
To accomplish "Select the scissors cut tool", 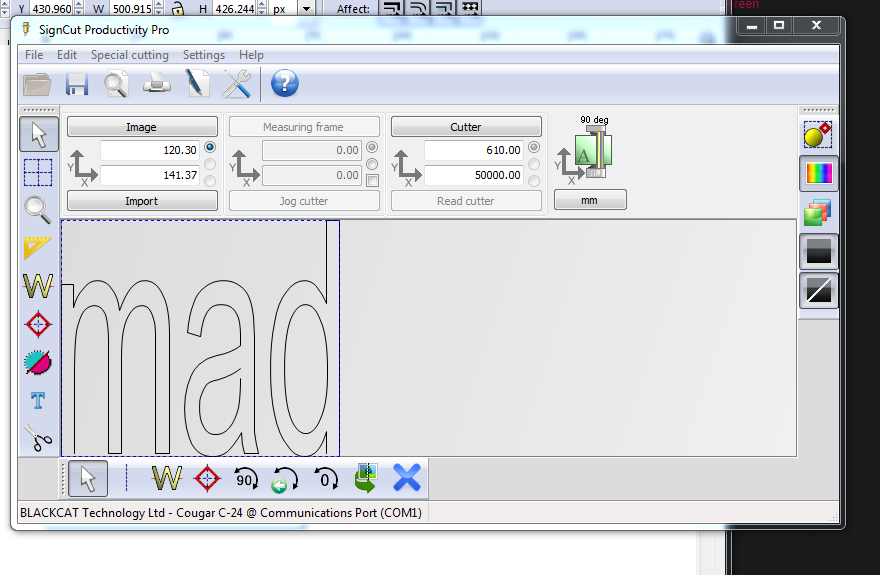I will [x=38, y=438].
